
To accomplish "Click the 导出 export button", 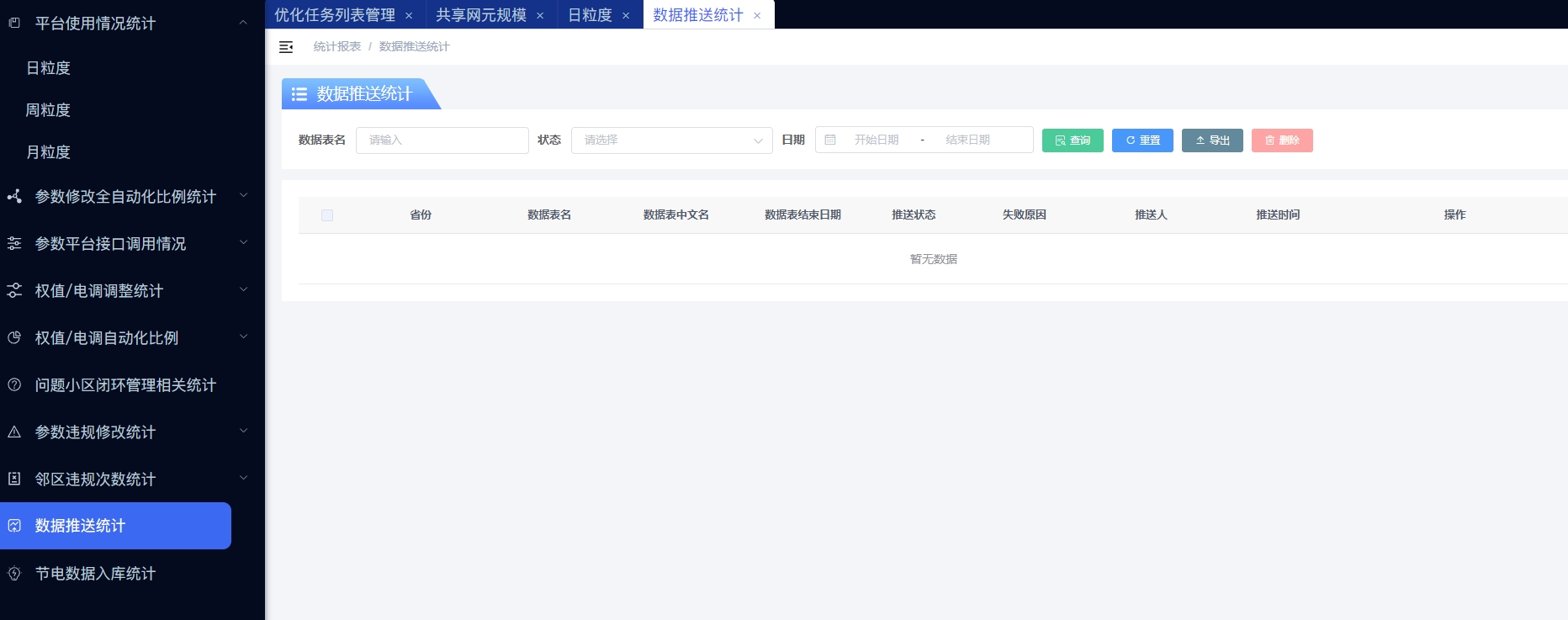I will tap(1212, 140).
